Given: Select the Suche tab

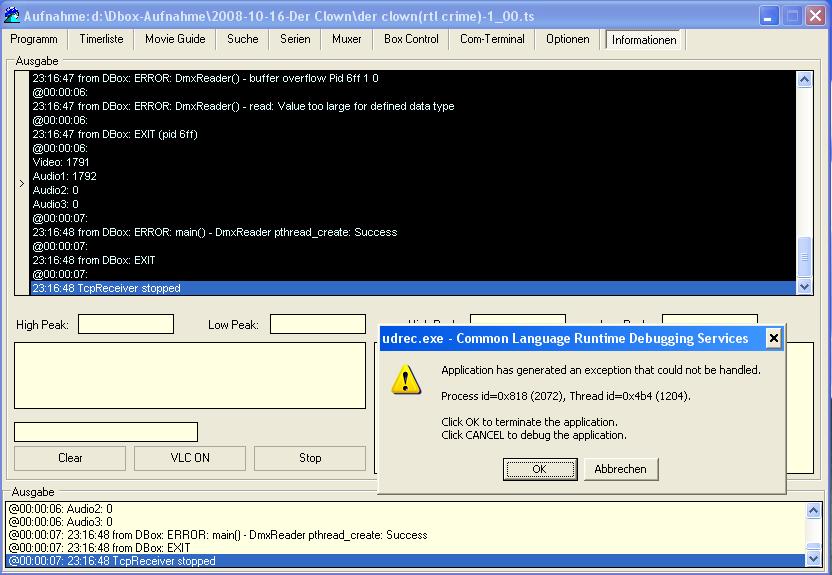Looking at the screenshot, I should pos(242,39).
